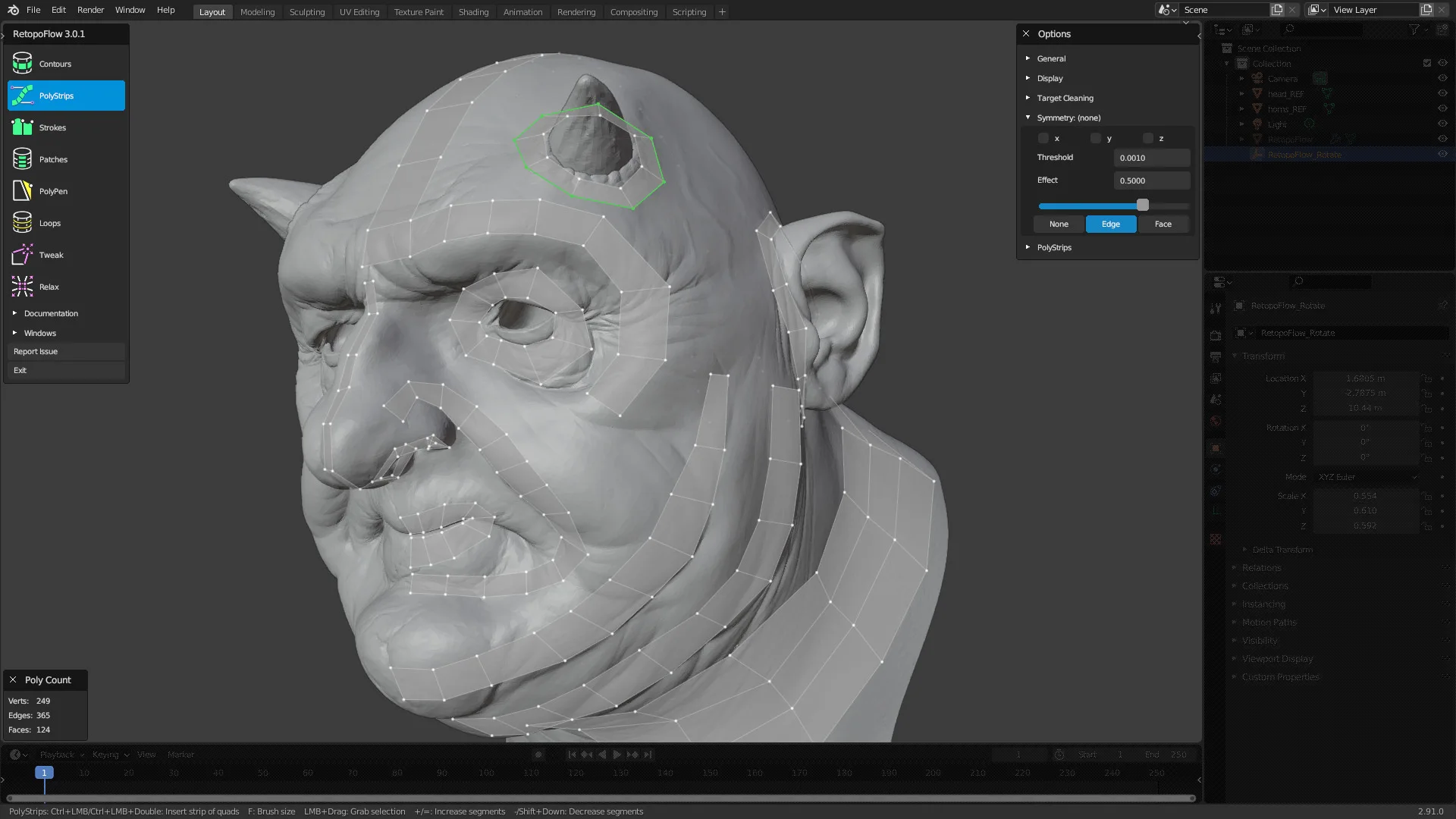The width and height of the screenshot is (1456, 819).
Task: Click the None projection mode button
Action: click(1058, 223)
